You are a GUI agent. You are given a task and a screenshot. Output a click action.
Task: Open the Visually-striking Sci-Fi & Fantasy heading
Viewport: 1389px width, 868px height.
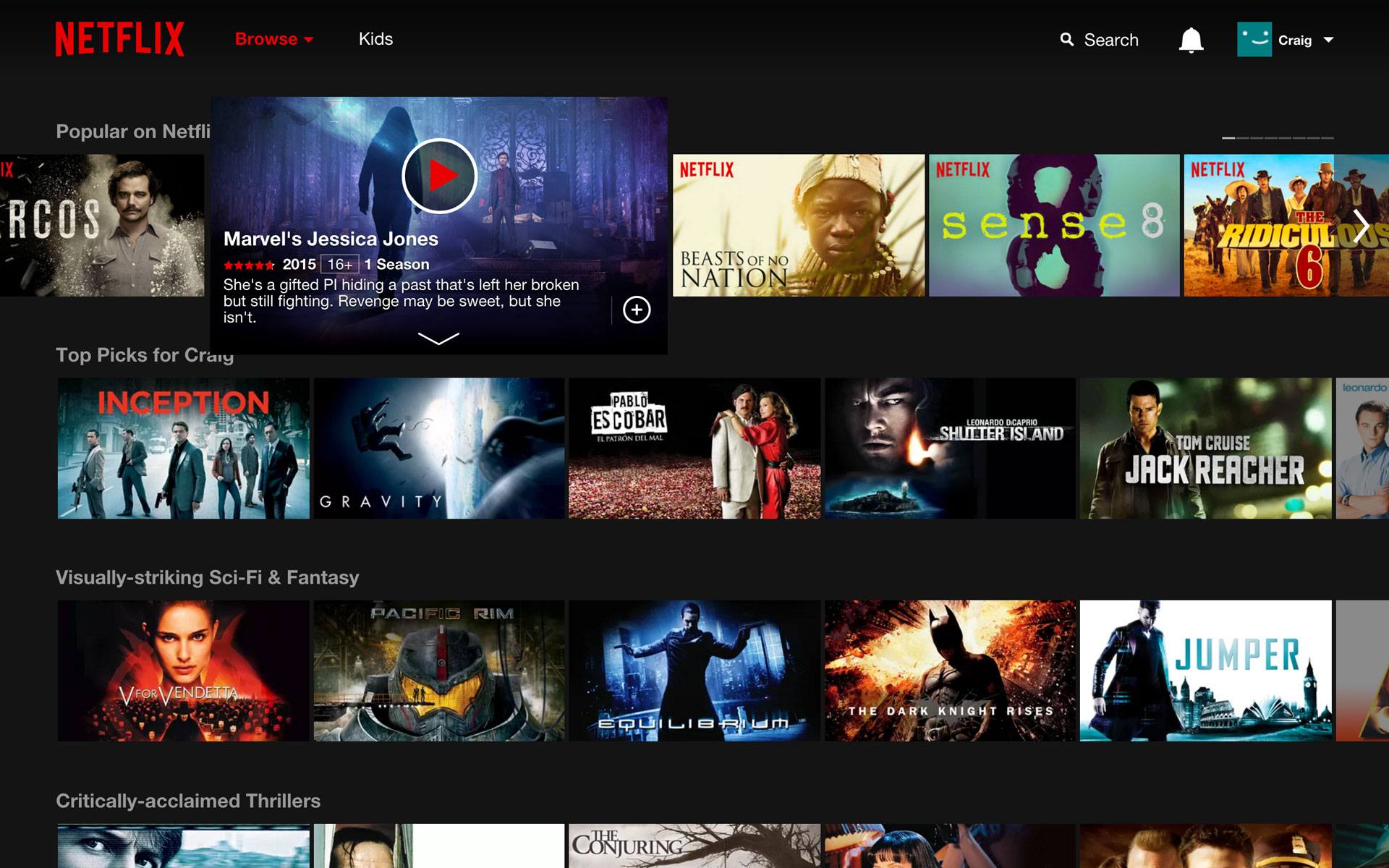pos(208,577)
